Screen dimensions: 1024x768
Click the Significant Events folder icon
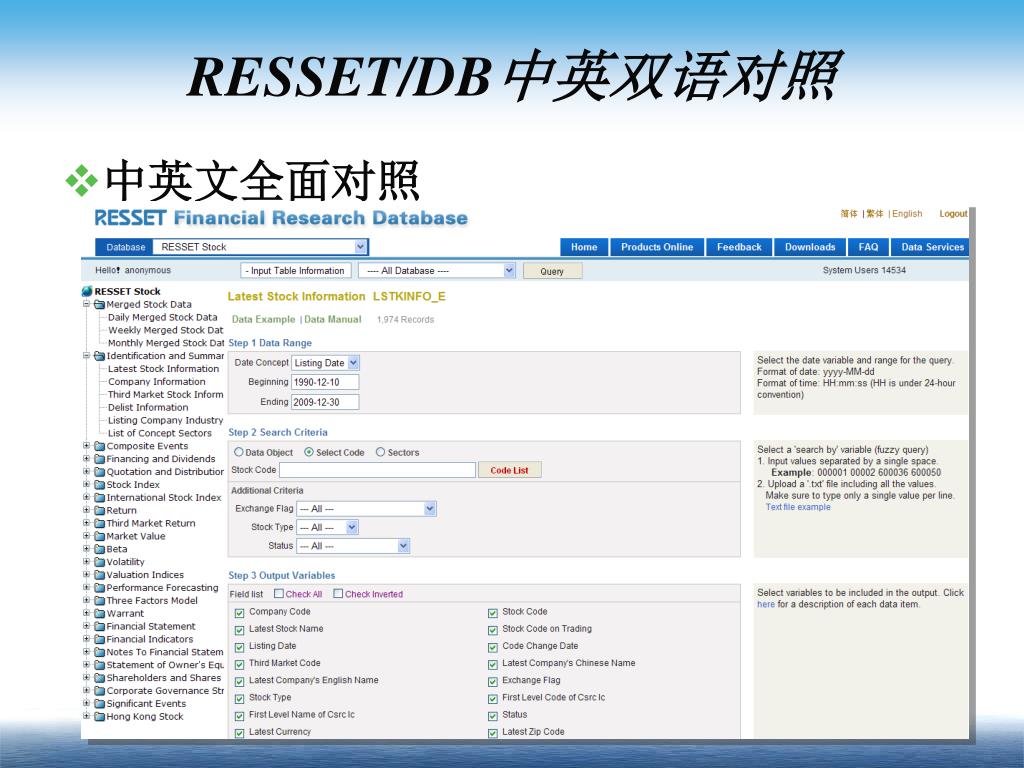pyautogui.click(x=99, y=704)
